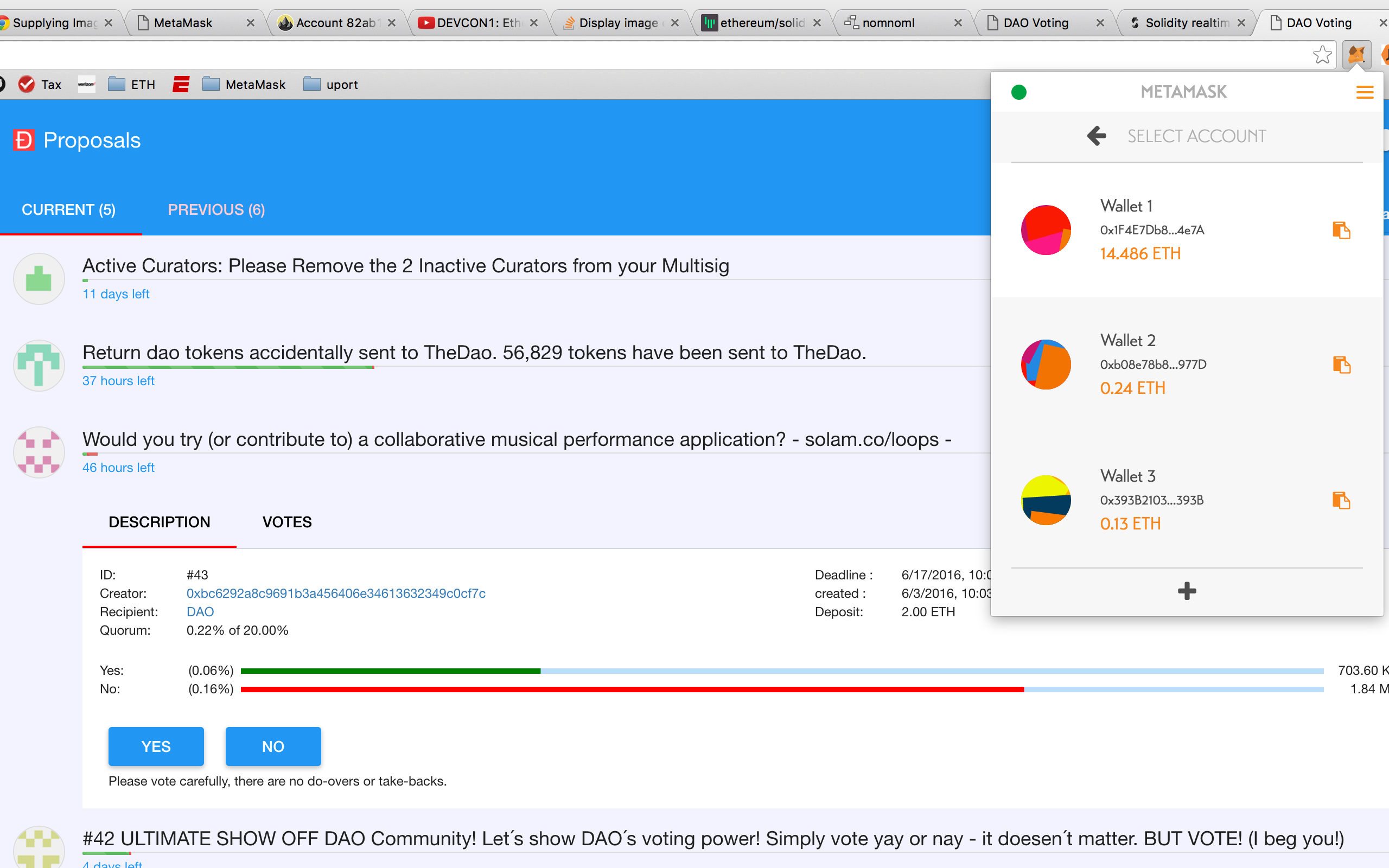This screenshot has width=1389, height=868.
Task: Expand the Return dao tokens proposal
Action: coord(474,353)
